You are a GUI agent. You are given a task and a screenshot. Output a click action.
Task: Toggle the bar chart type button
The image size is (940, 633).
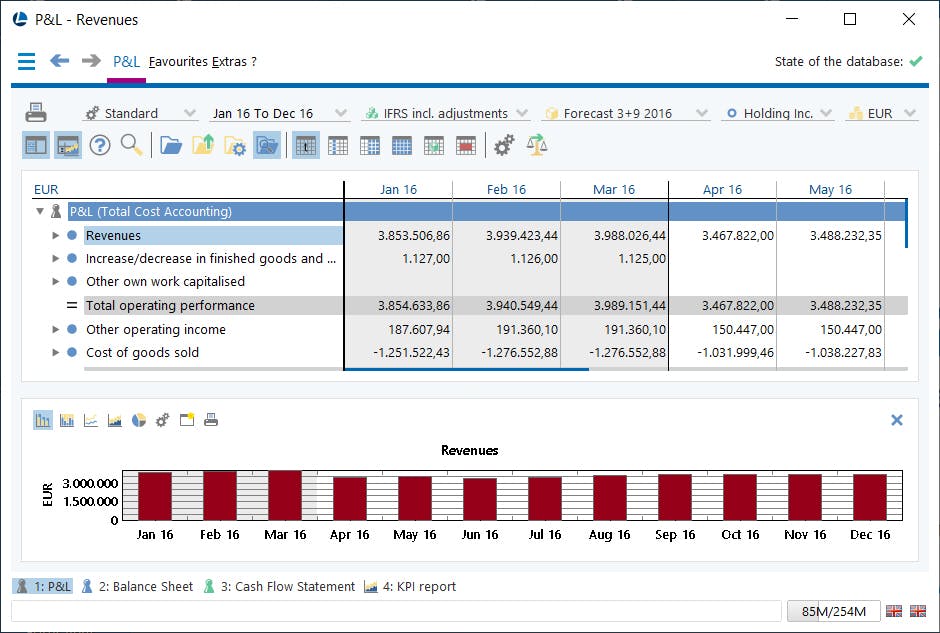pos(43,421)
